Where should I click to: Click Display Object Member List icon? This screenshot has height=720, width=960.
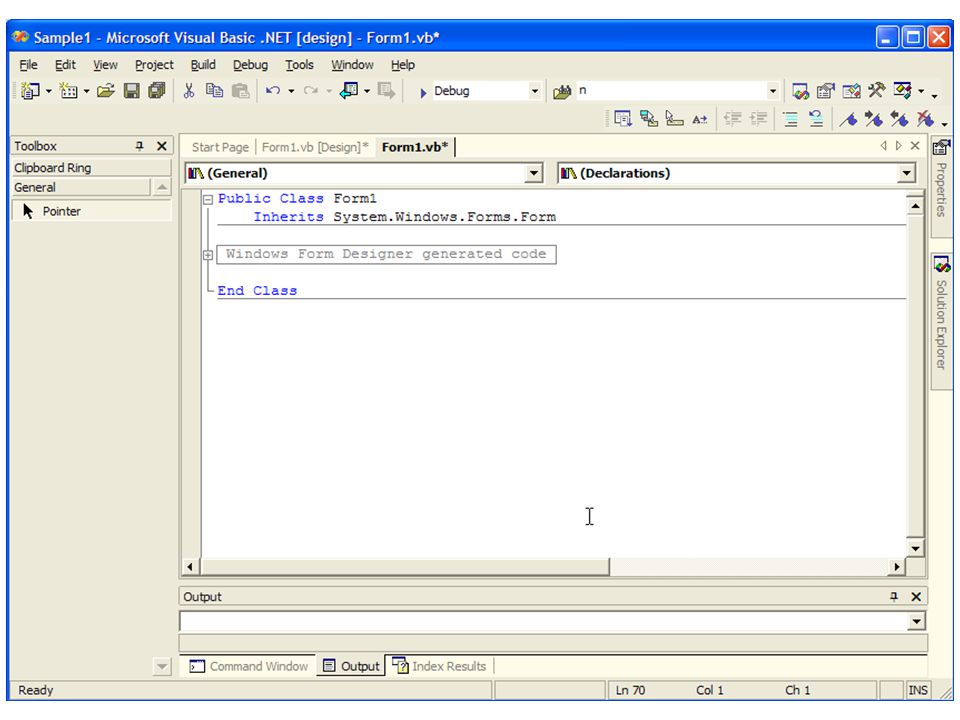pos(623,119)
